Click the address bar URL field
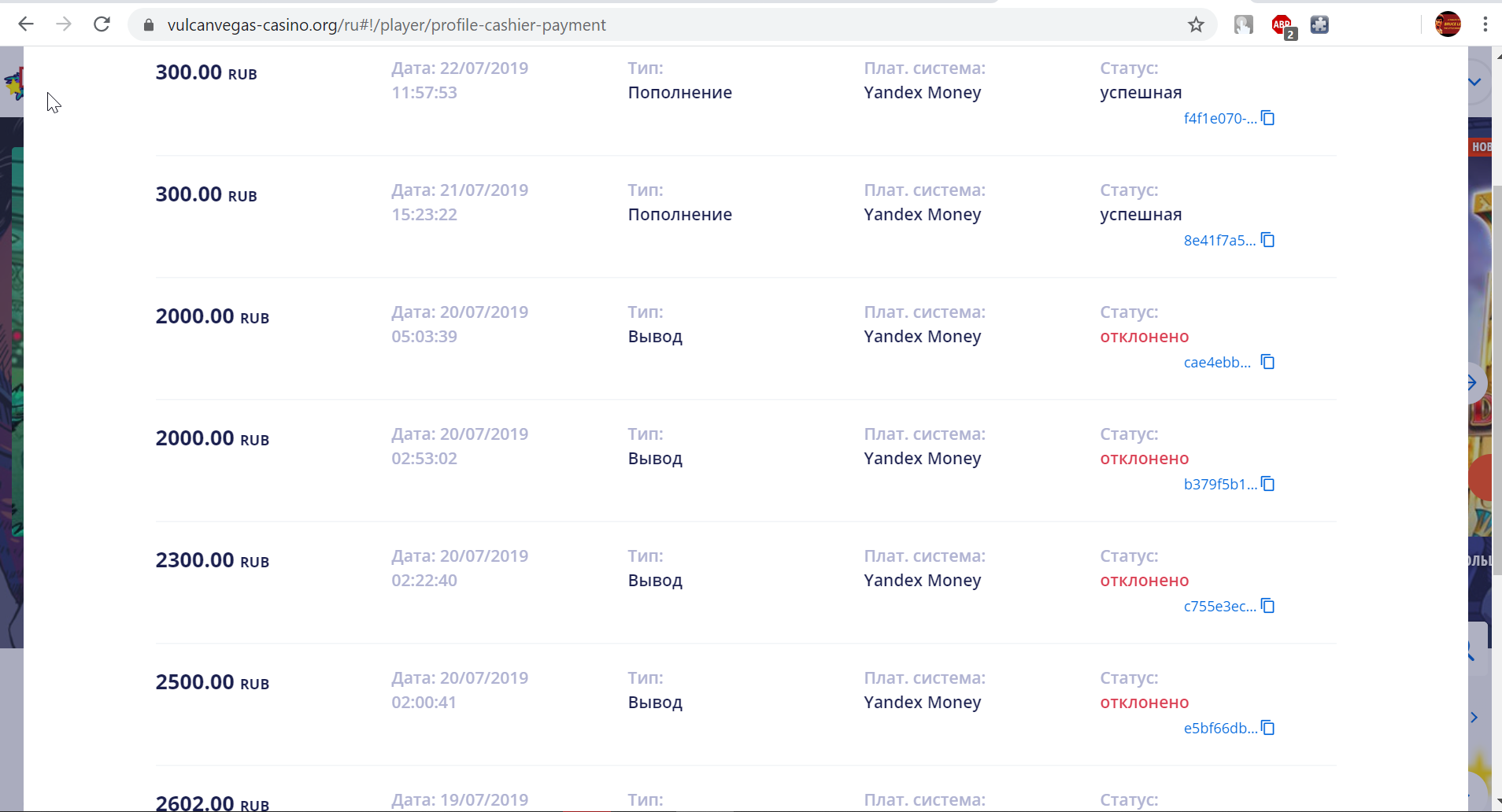The width and height of the screenshot is (1502, 812). (551, 25)
